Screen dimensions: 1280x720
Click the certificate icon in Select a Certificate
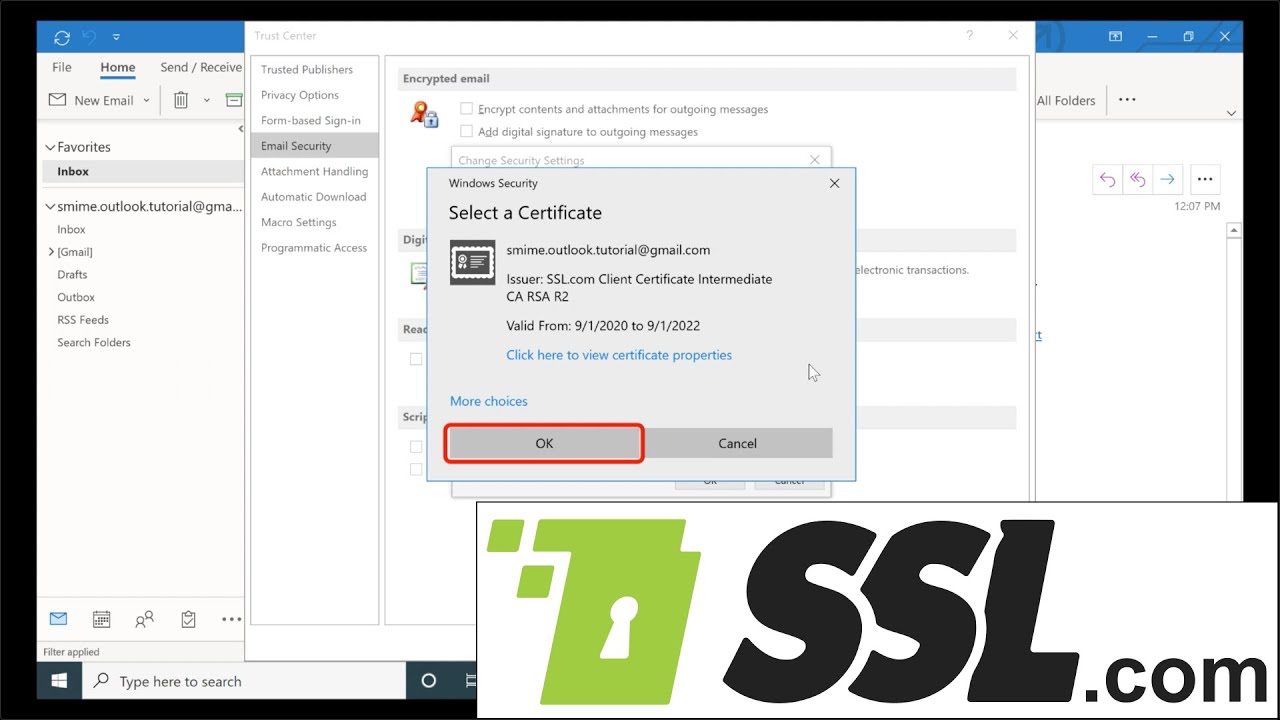[472, 262]
